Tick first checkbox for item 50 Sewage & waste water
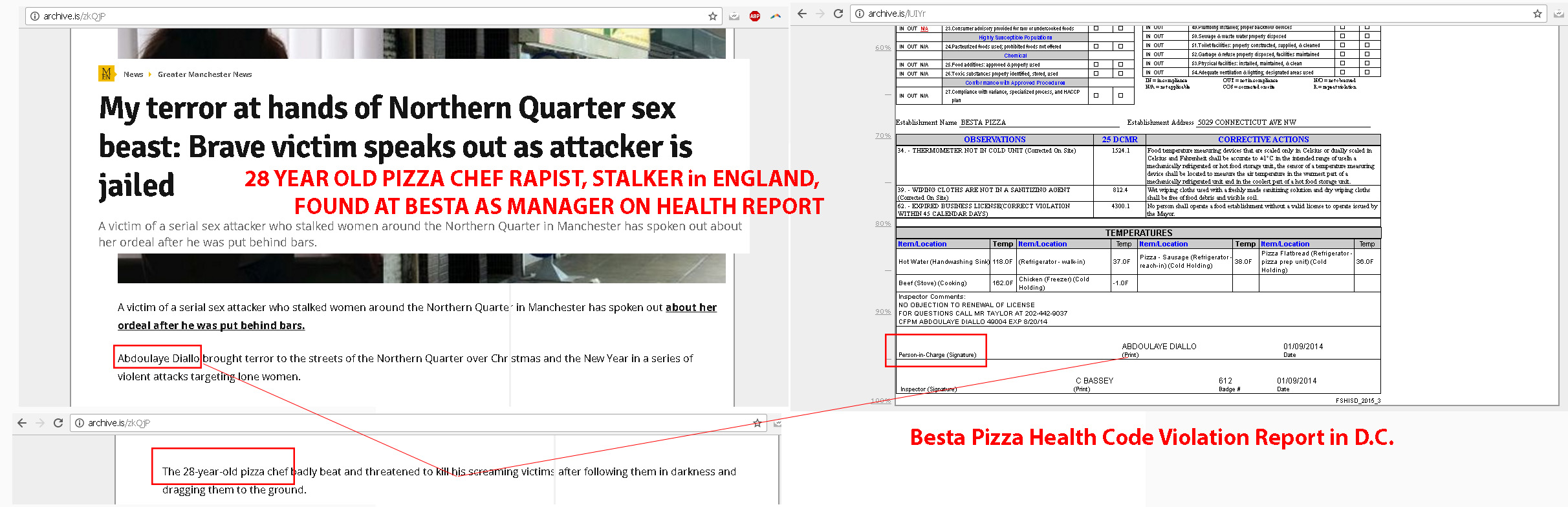This screenshot has width=1568, height=507. point(1342,36)
